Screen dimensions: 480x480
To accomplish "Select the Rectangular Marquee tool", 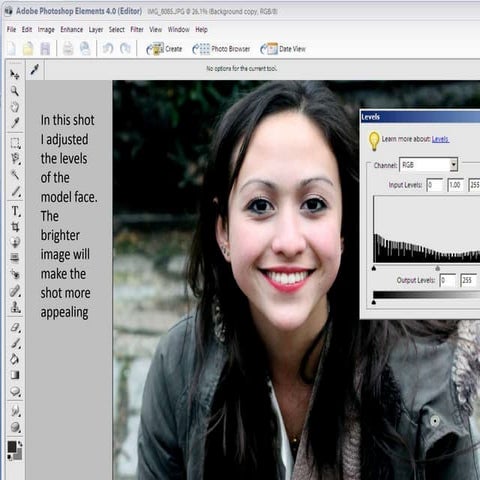I will tap(15, 143).
